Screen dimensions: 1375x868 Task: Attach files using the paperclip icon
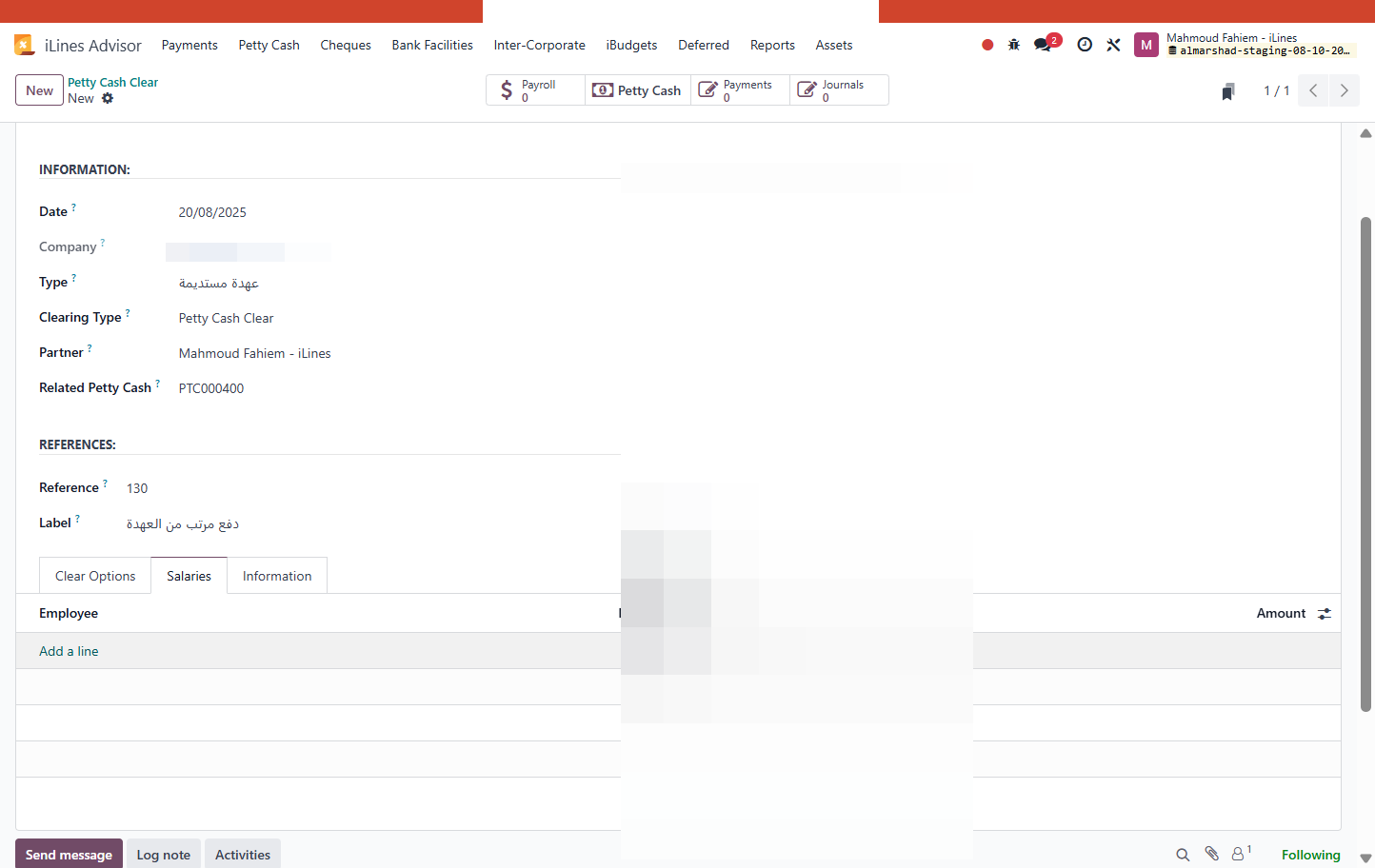pos(1211,854)
